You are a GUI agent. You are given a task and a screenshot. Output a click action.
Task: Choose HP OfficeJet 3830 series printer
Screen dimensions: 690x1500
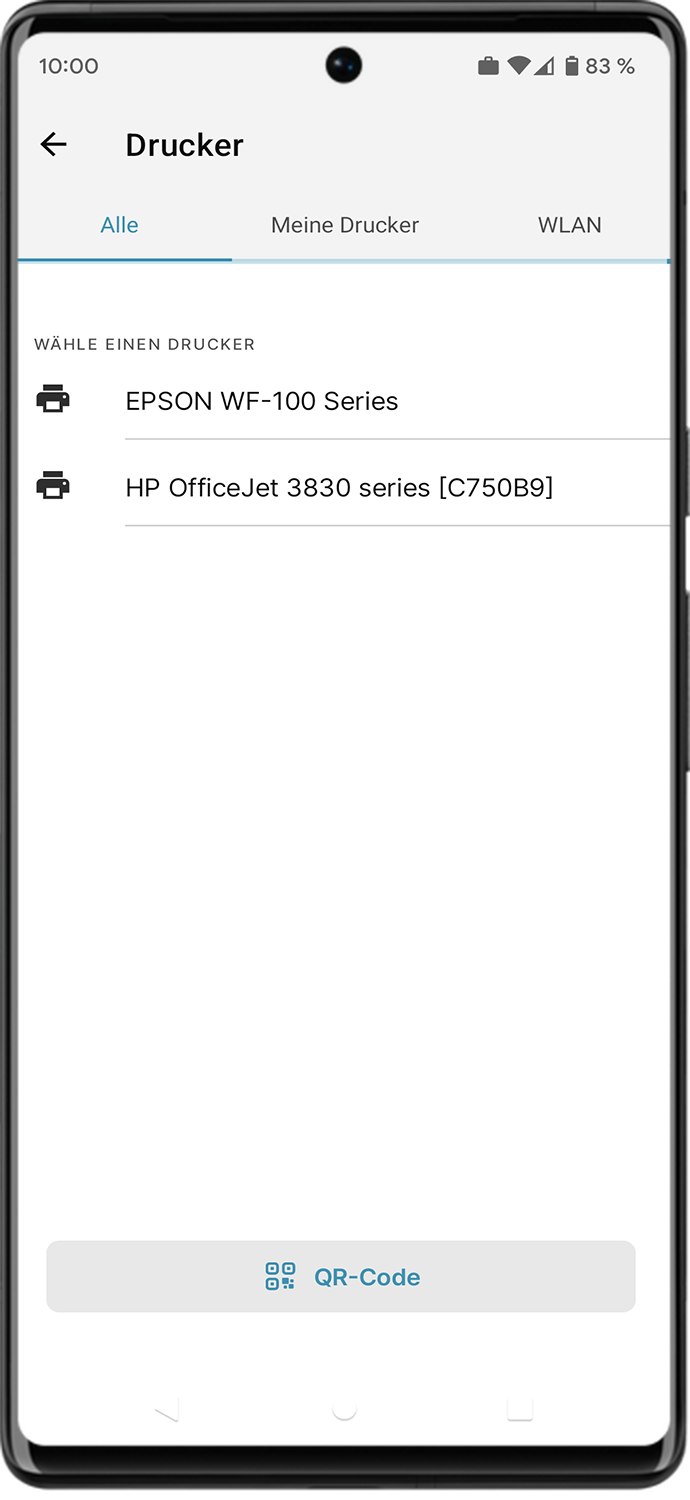coord(344,487)
